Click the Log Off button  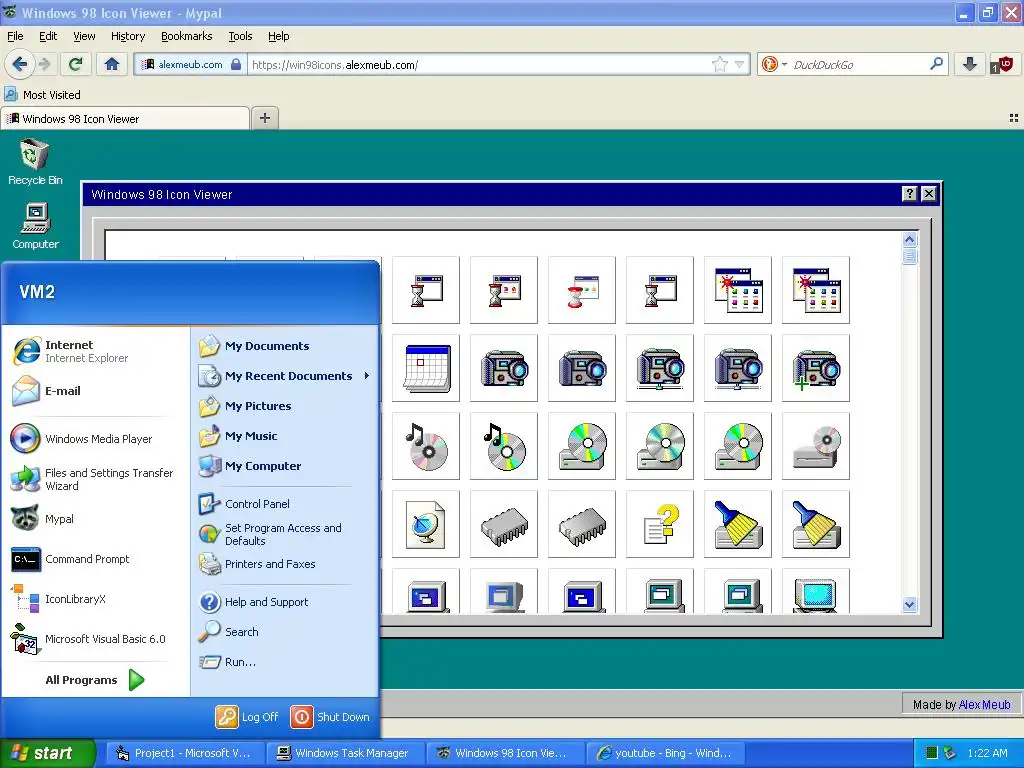[247, 716]
